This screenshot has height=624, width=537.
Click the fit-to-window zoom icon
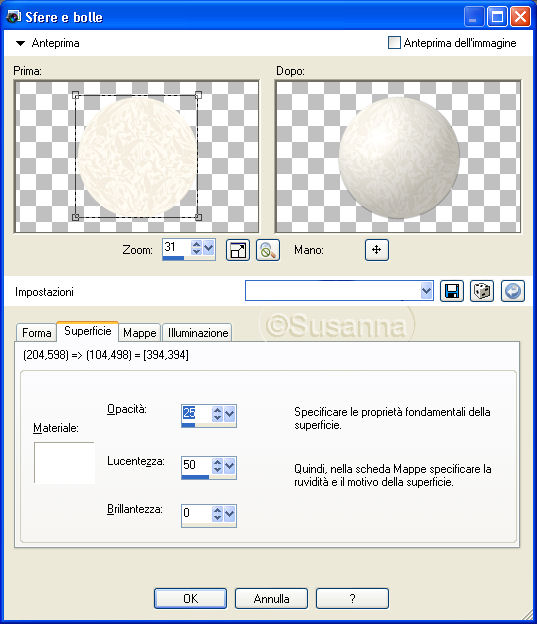coord(238,250)
